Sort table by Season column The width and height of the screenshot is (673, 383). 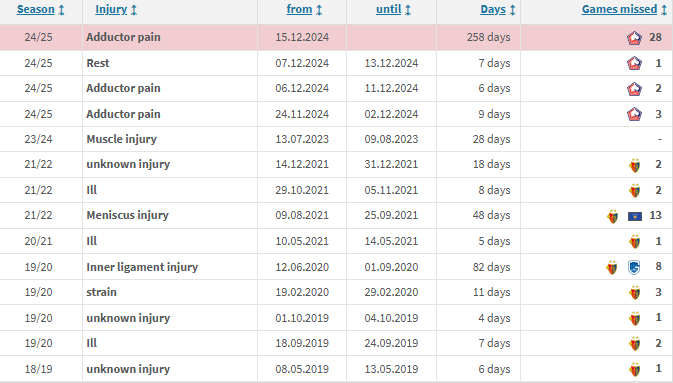click(x=36, y=9)
